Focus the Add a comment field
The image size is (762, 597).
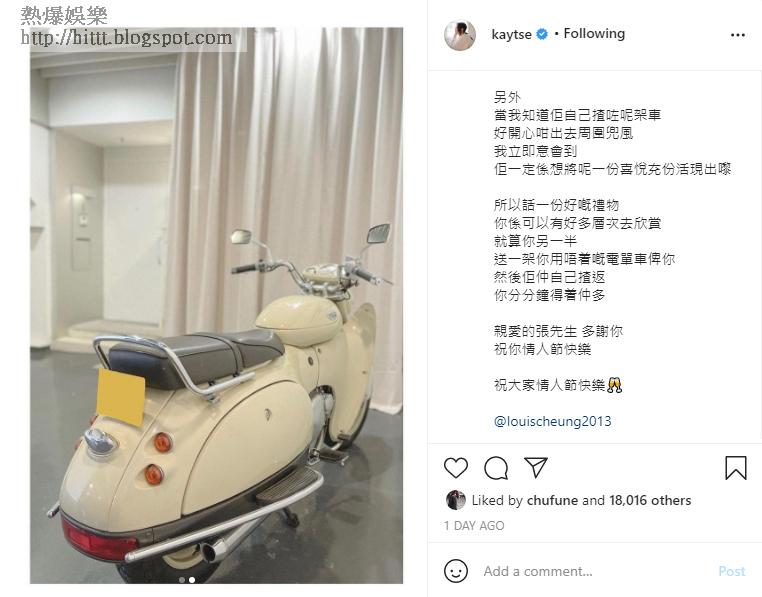[593, 571]
